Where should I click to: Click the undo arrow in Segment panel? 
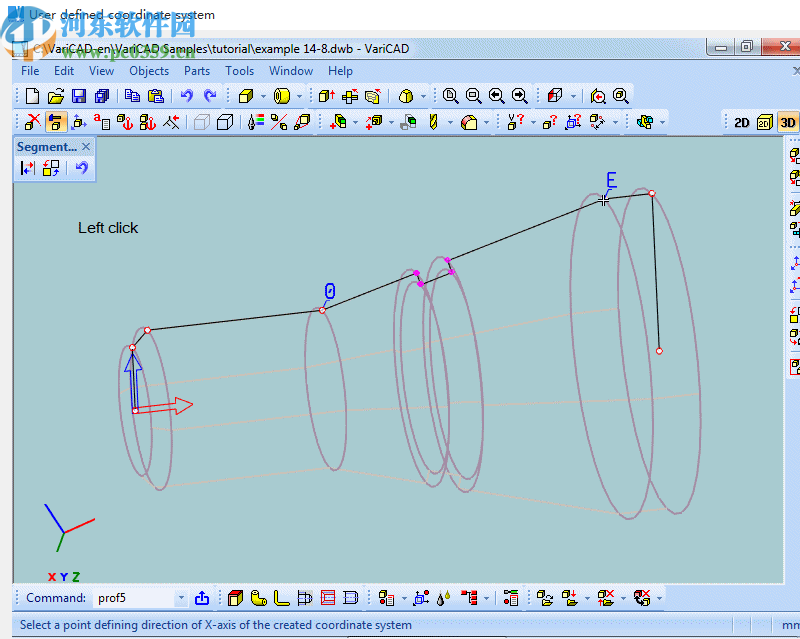(x=81, y=168)
